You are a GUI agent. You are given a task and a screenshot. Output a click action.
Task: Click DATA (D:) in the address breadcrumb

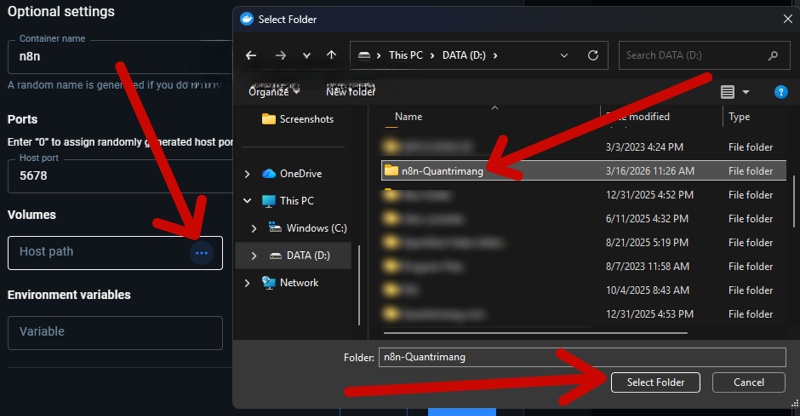[x=464, y=55]
